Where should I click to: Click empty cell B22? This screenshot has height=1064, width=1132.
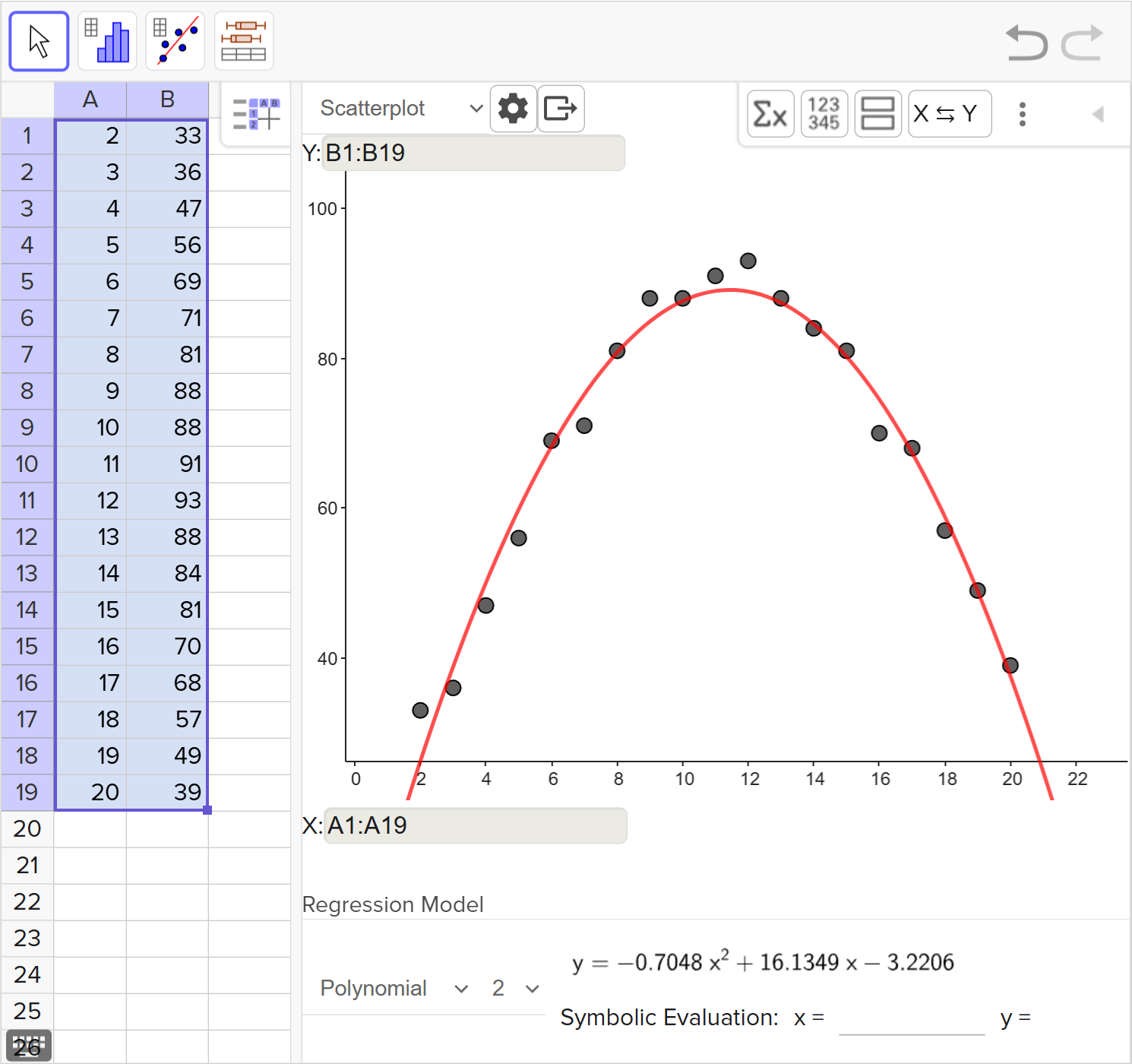tap(167, 902)
